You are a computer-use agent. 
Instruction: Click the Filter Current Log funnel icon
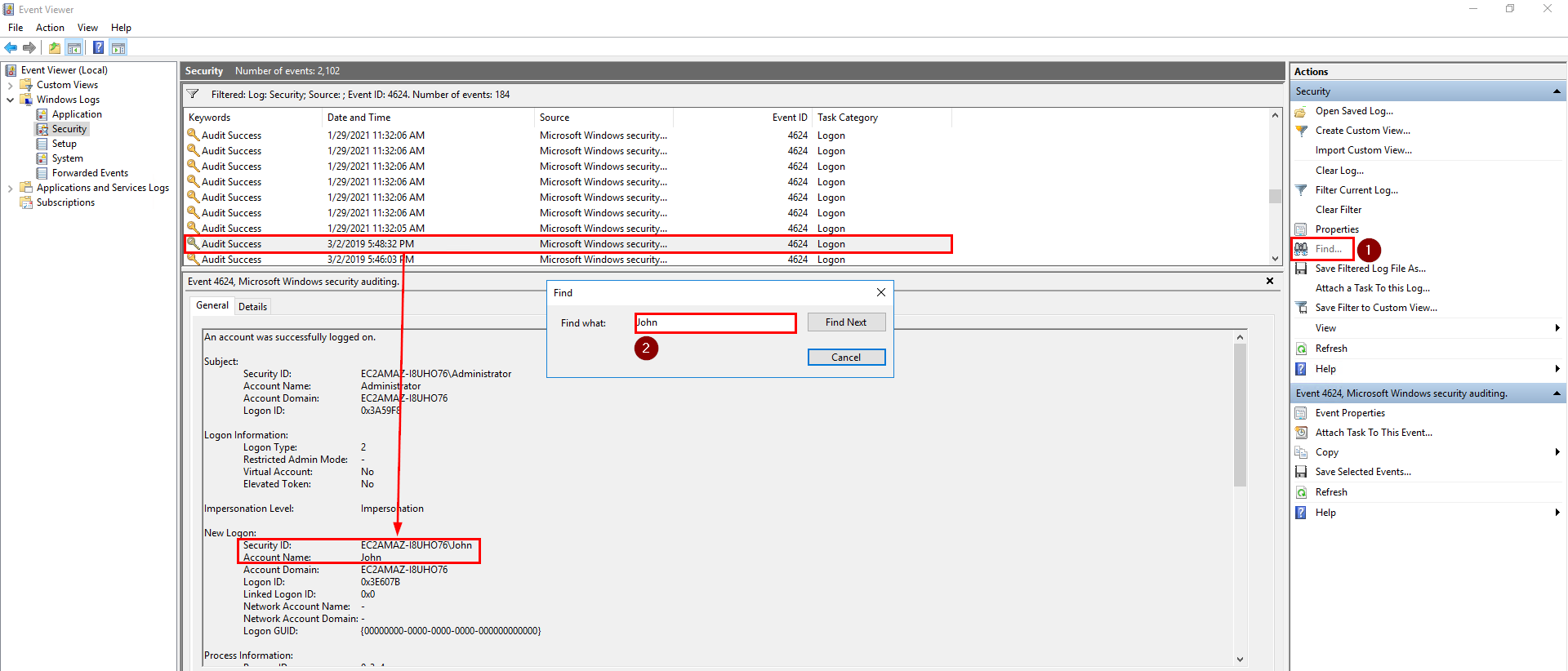tap(1301, 190)
